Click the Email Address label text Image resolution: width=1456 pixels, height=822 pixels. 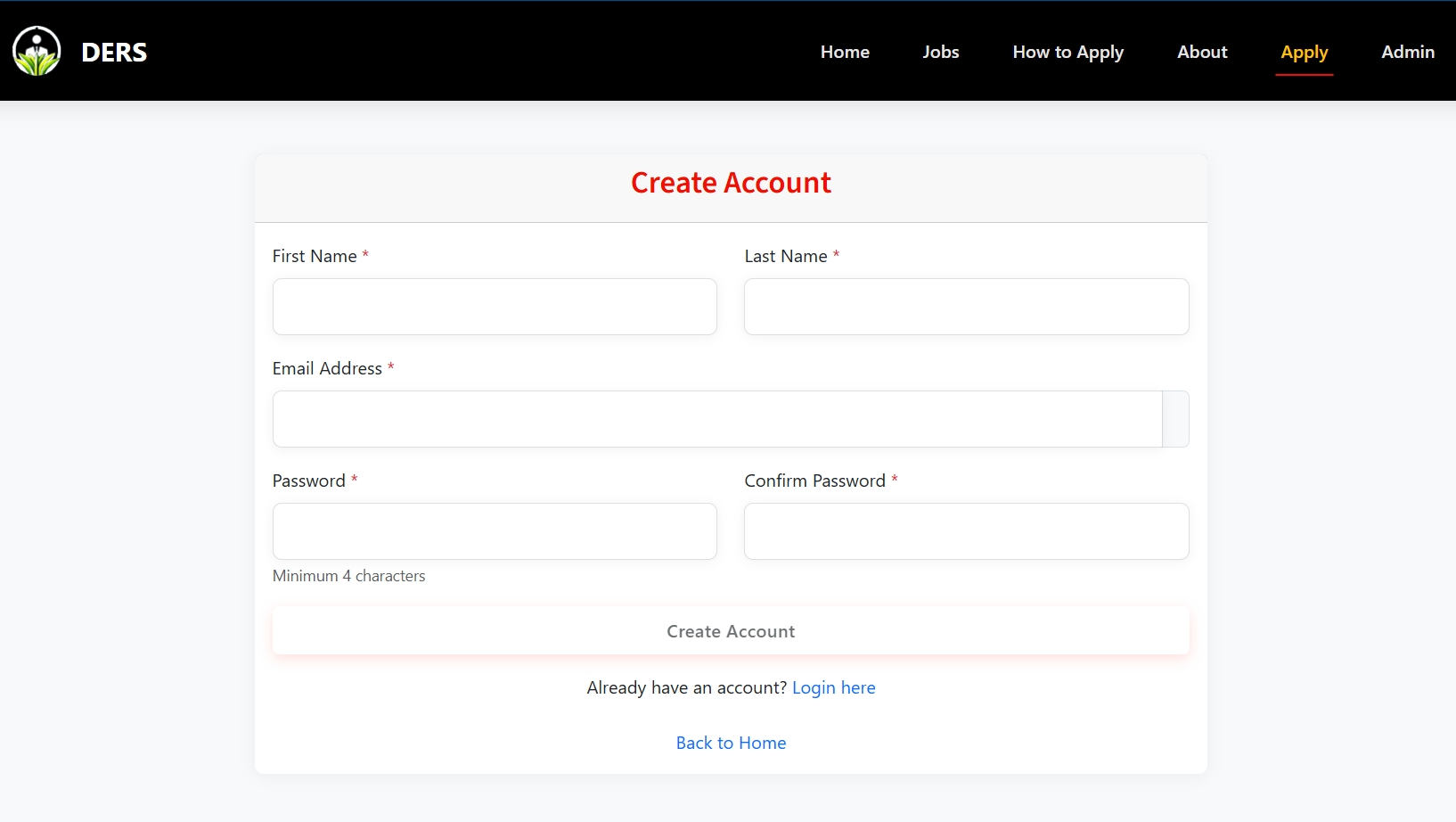pos(327,368)
